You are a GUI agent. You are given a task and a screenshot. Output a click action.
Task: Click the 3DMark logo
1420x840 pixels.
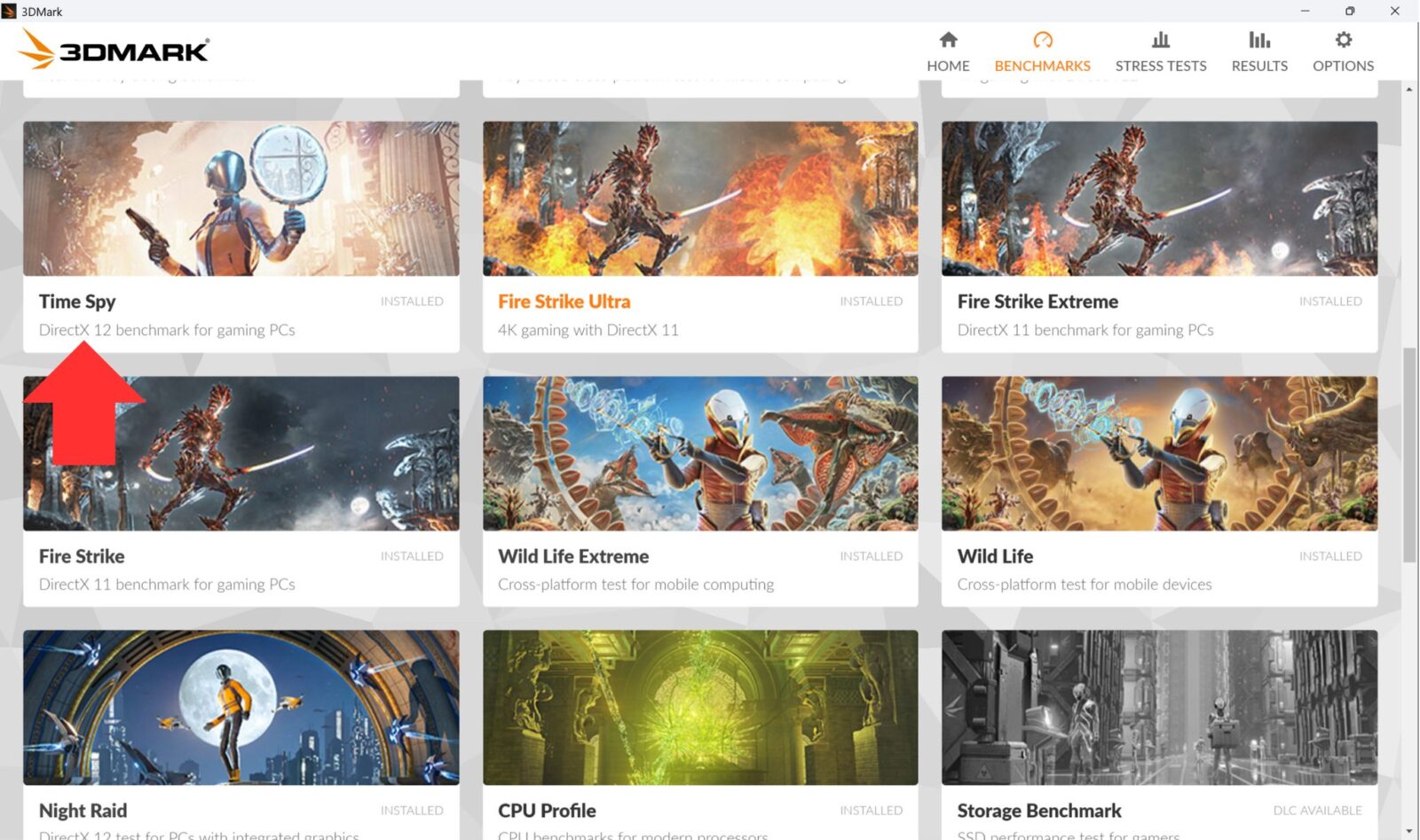(114, 50)
